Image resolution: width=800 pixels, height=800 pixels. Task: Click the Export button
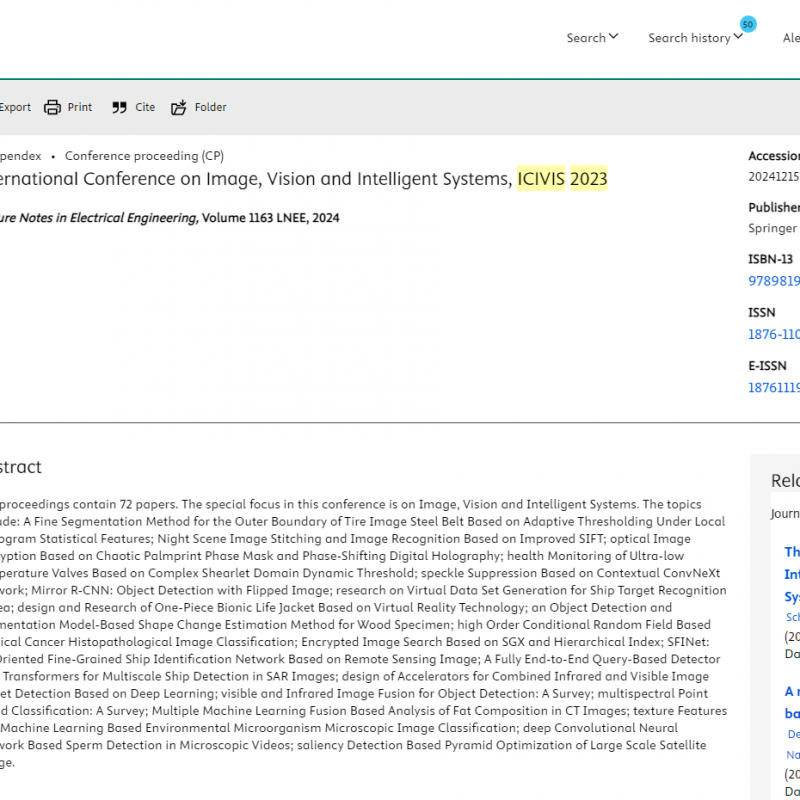pyautogui.click(x=15, y=107)
